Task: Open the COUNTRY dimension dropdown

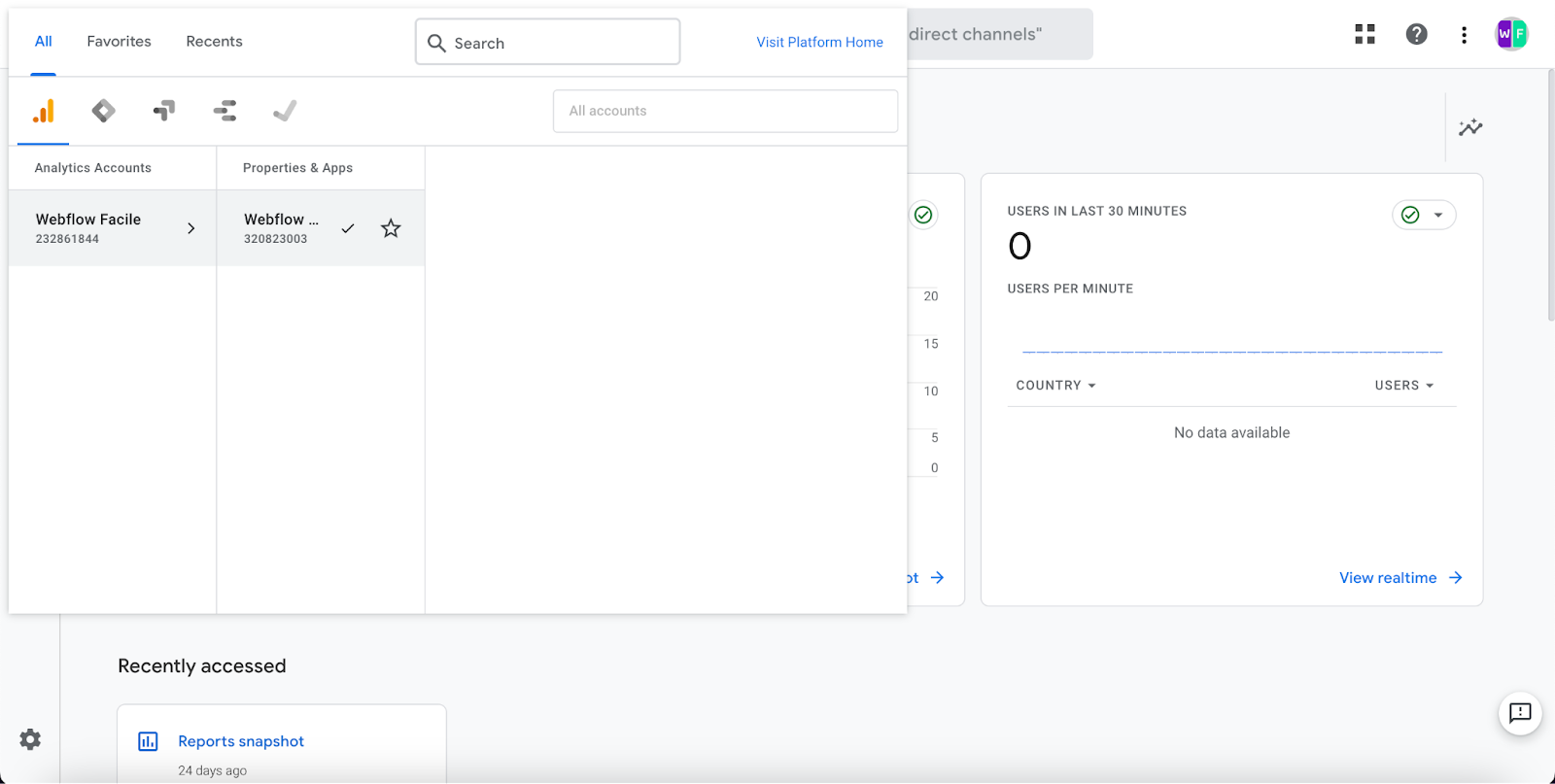Action: pos(1056,386)
